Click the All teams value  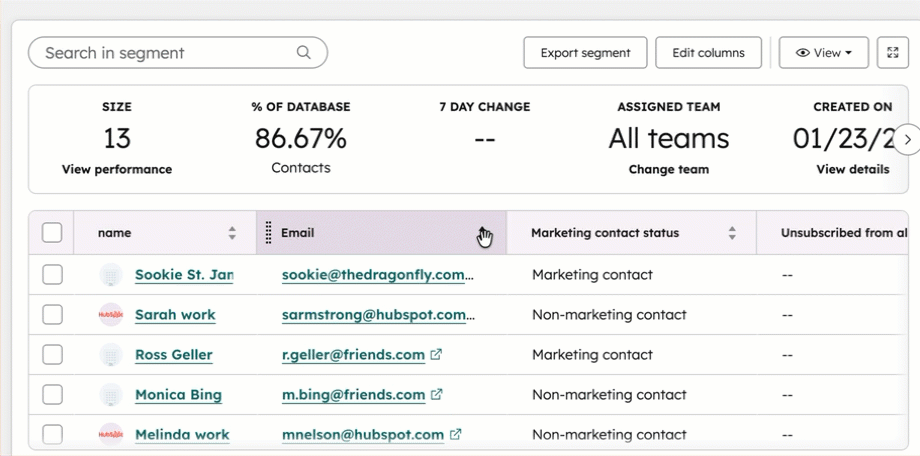[x=669, y=139]
